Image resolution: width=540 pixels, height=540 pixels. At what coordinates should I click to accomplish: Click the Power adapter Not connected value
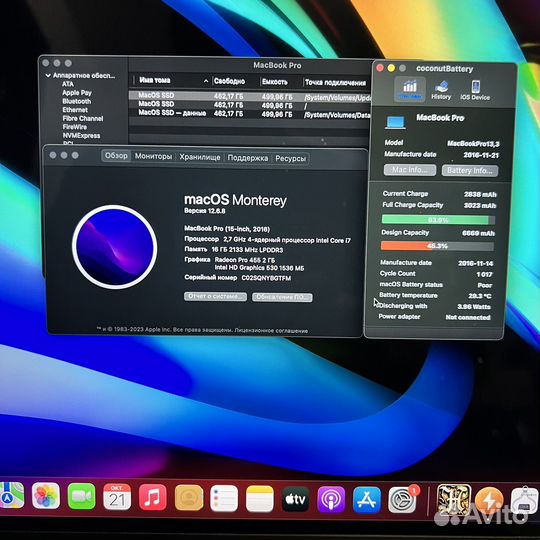tap(468, 317)
